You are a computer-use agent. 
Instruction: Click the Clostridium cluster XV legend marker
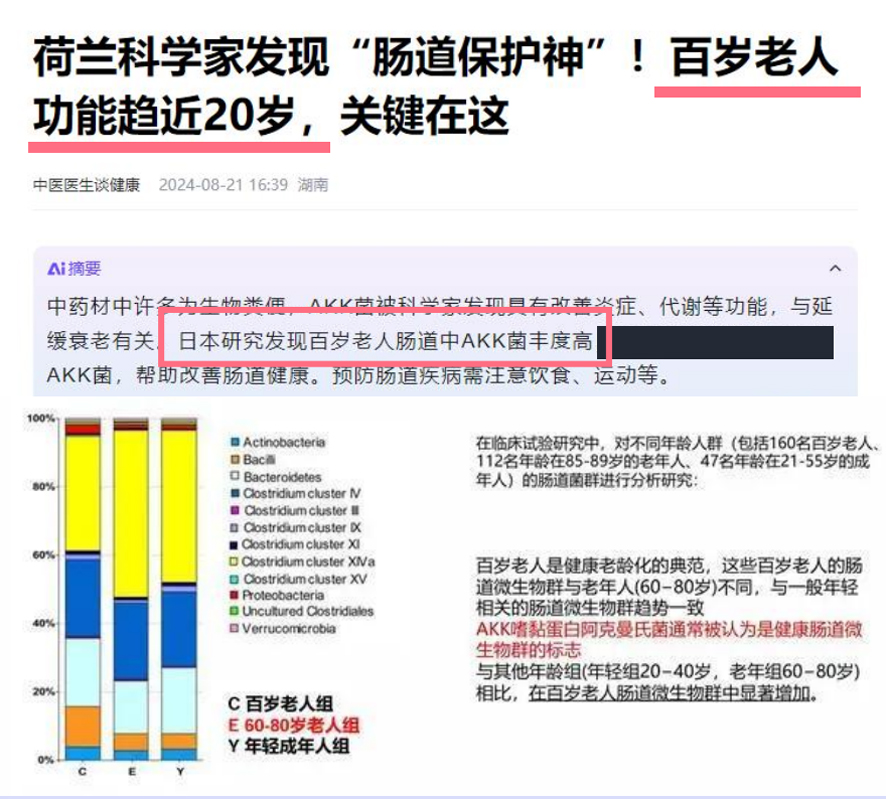(235, 579)
